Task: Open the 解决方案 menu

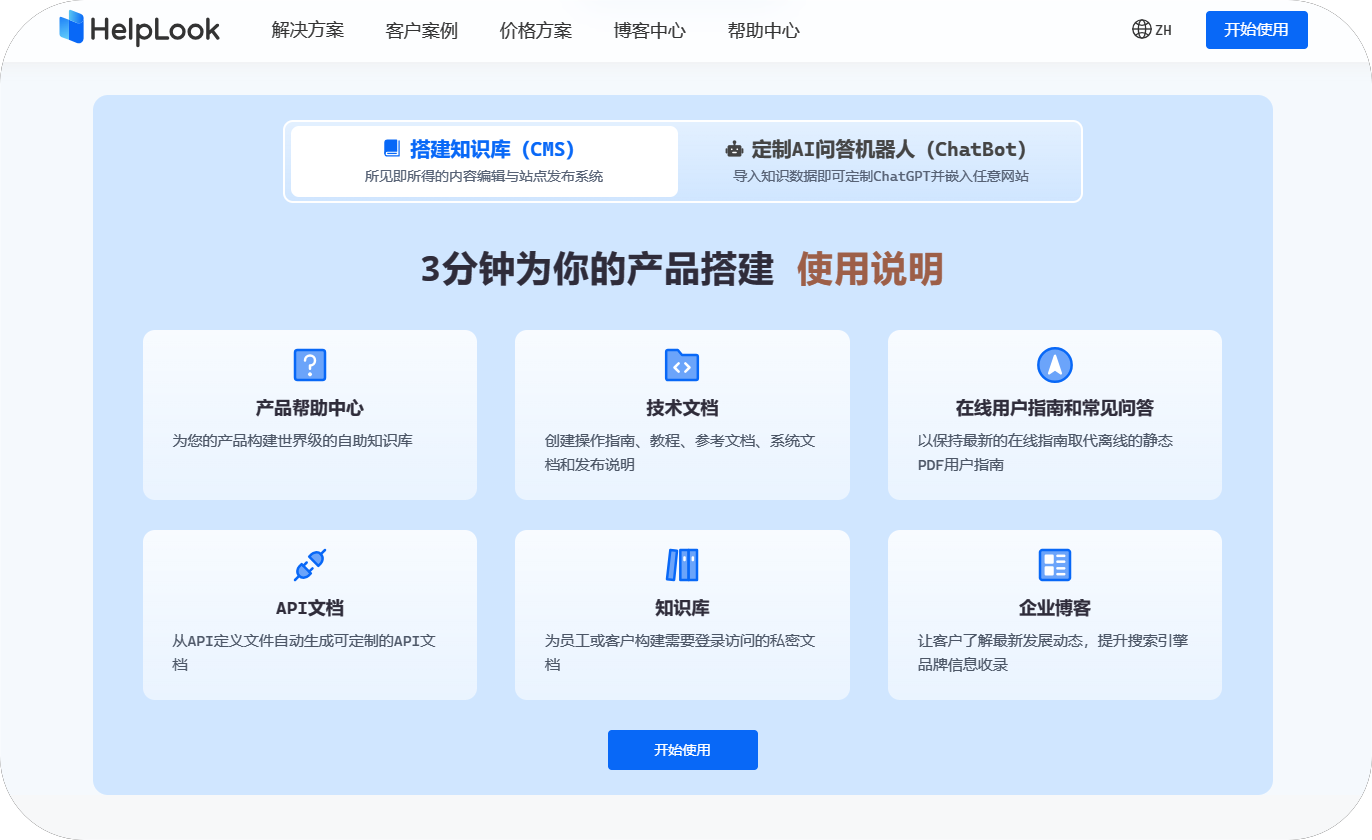Action: tap(308, 30)
